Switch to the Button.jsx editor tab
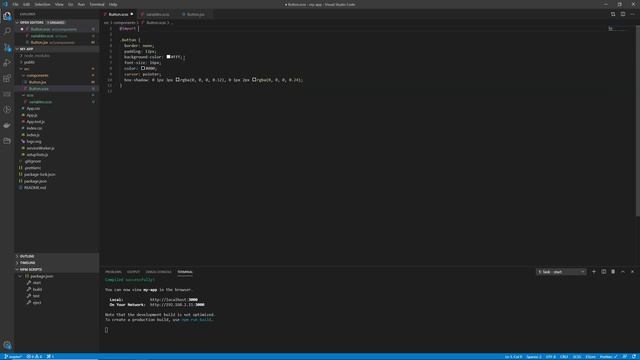The height and width of the screenshot is (360, 640). tap(195, 14)
